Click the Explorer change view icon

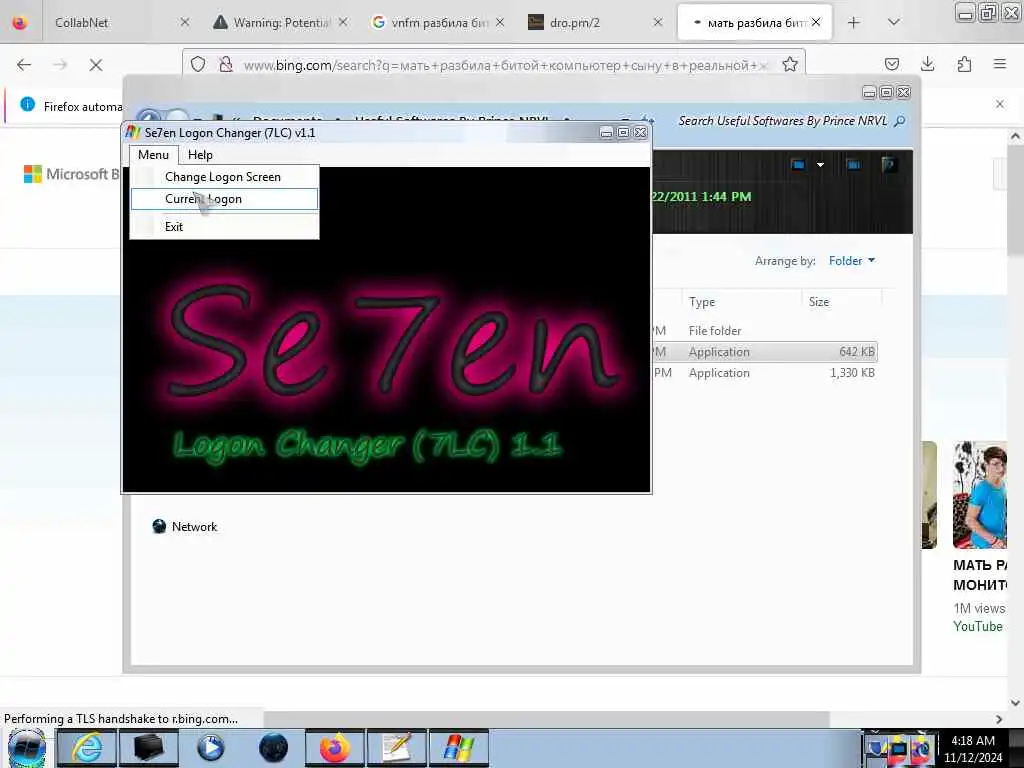click(798, 165)
